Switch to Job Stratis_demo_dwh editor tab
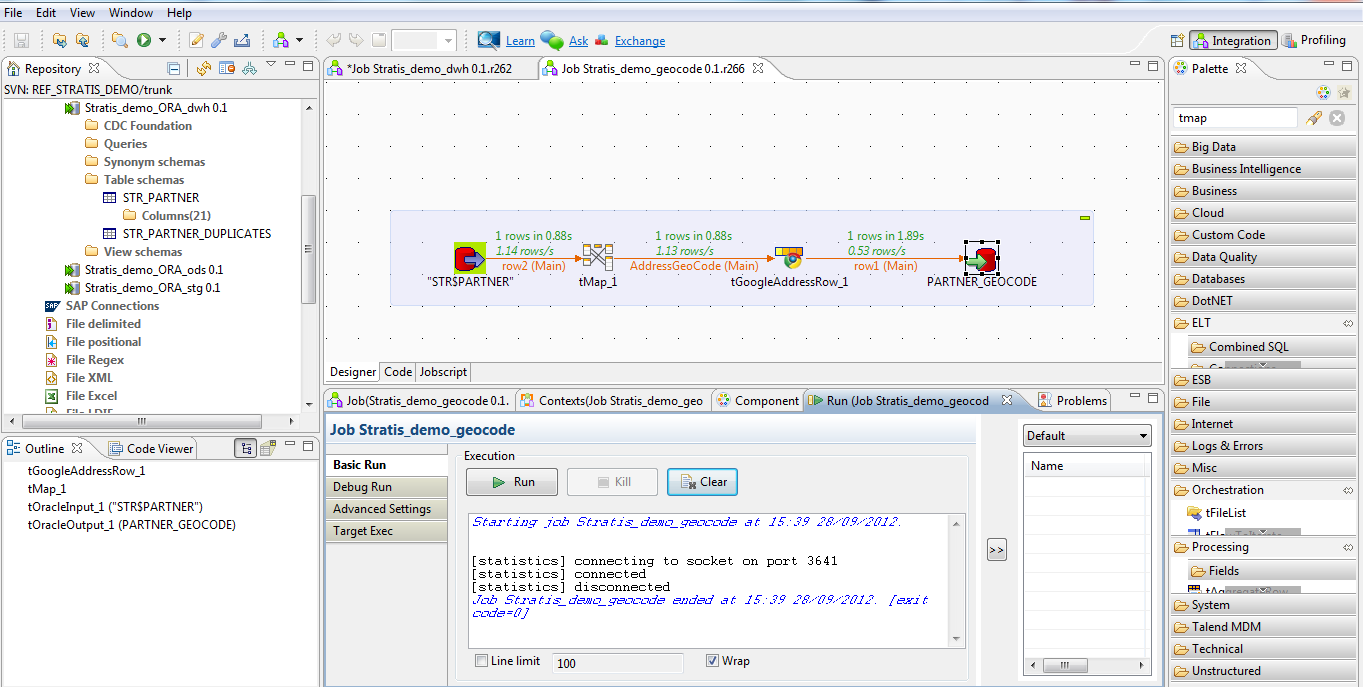The height and width of the screenshot is (687, 1363). [x=429, y=69]
